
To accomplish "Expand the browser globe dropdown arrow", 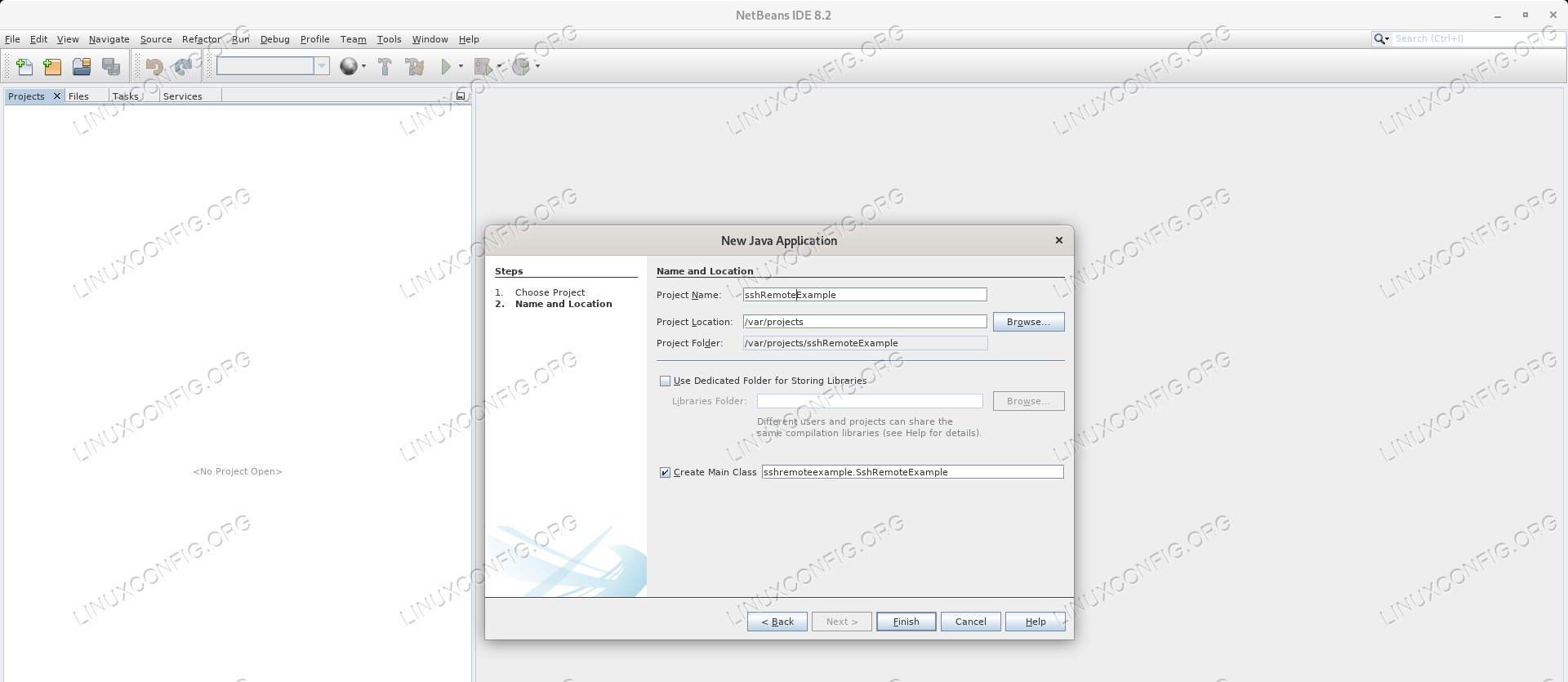I will pos(363,66).
